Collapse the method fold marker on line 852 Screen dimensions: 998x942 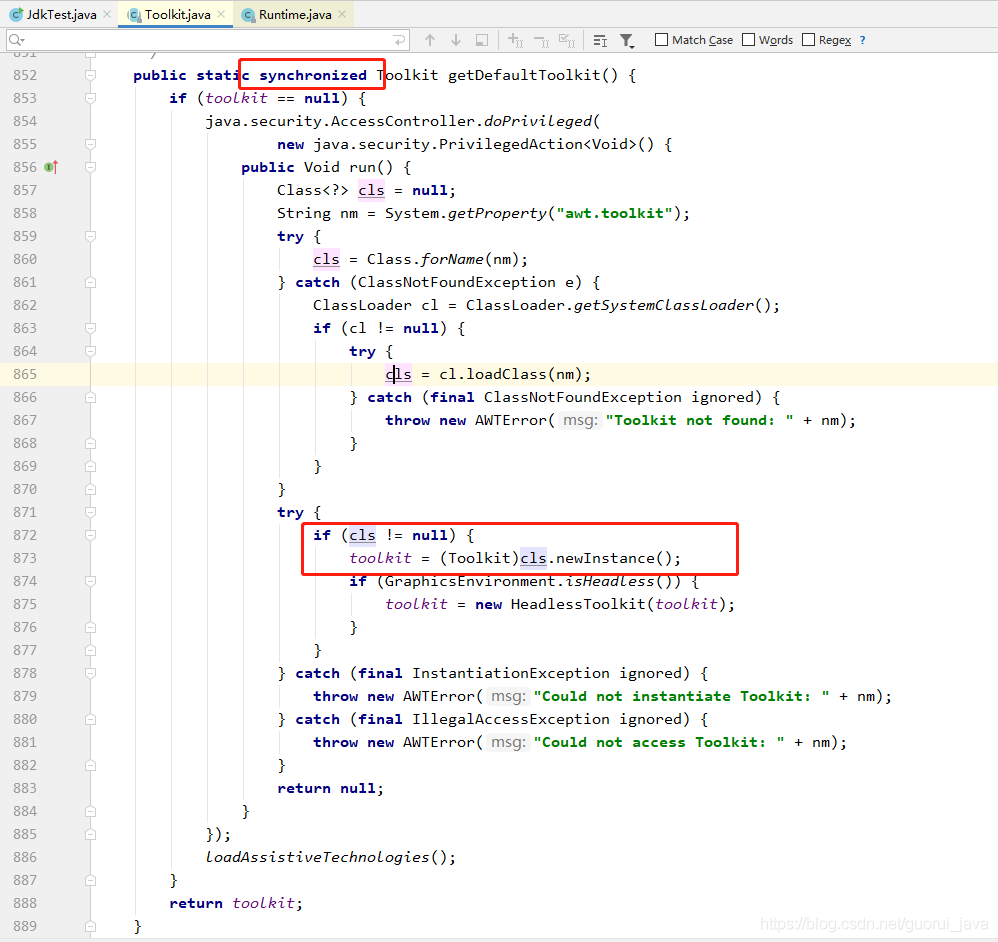[90, 75]
